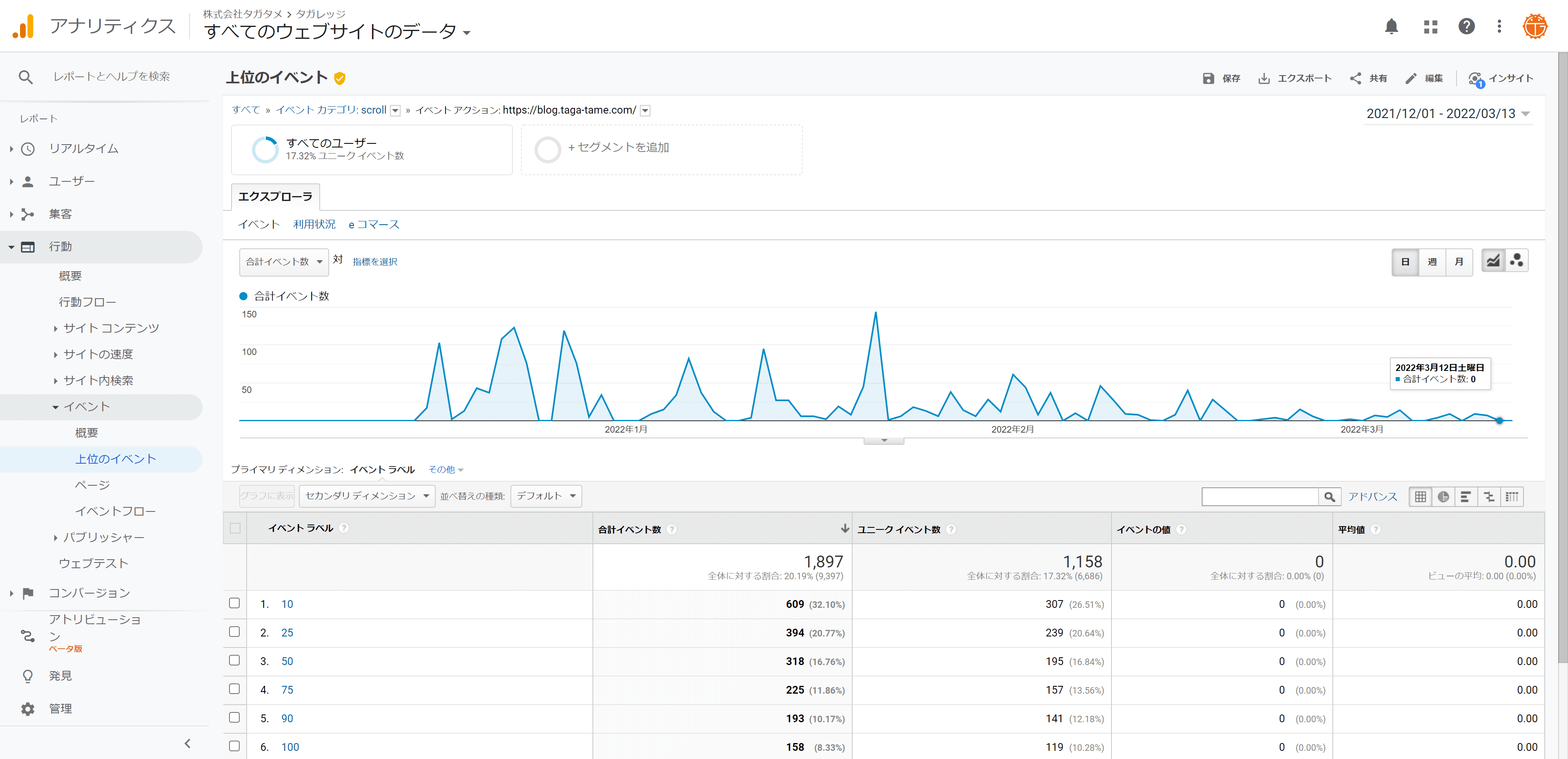The image size is (1568, 759).
Task: Check the box for row label 75
Action: (x=234, y=689)
